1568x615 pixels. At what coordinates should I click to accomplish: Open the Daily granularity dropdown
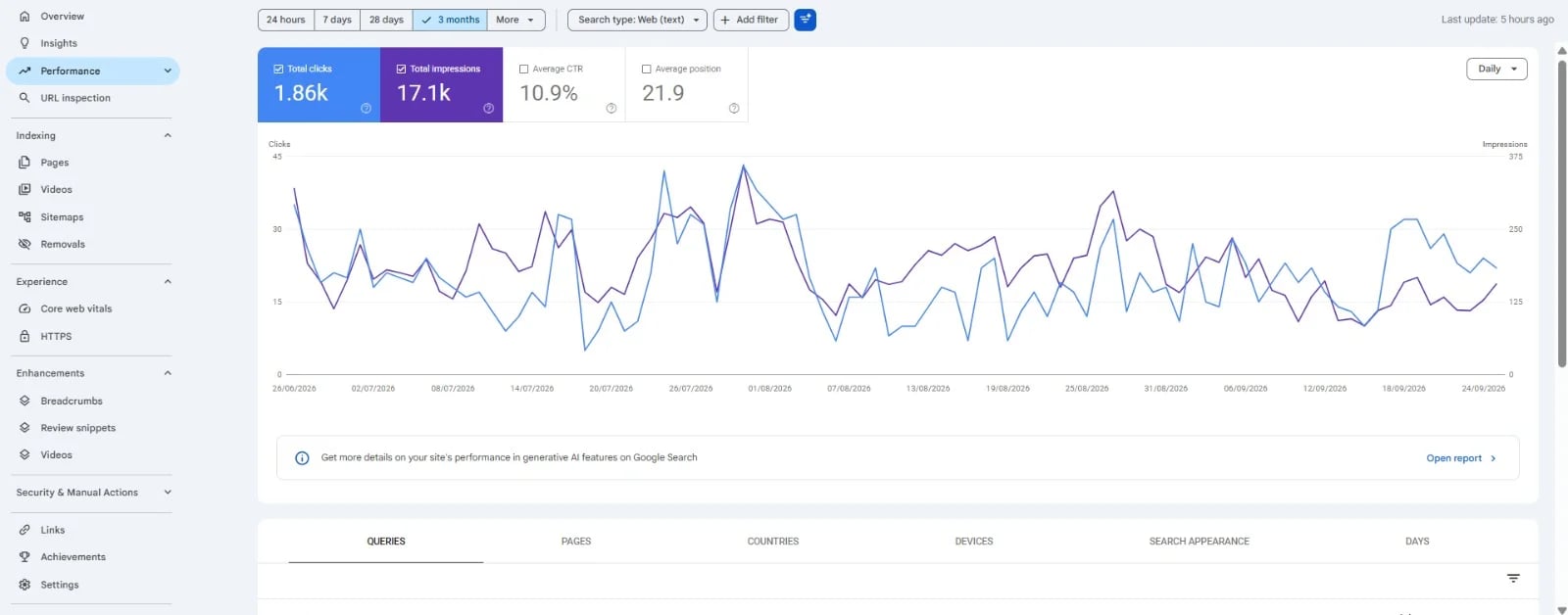1496,69
